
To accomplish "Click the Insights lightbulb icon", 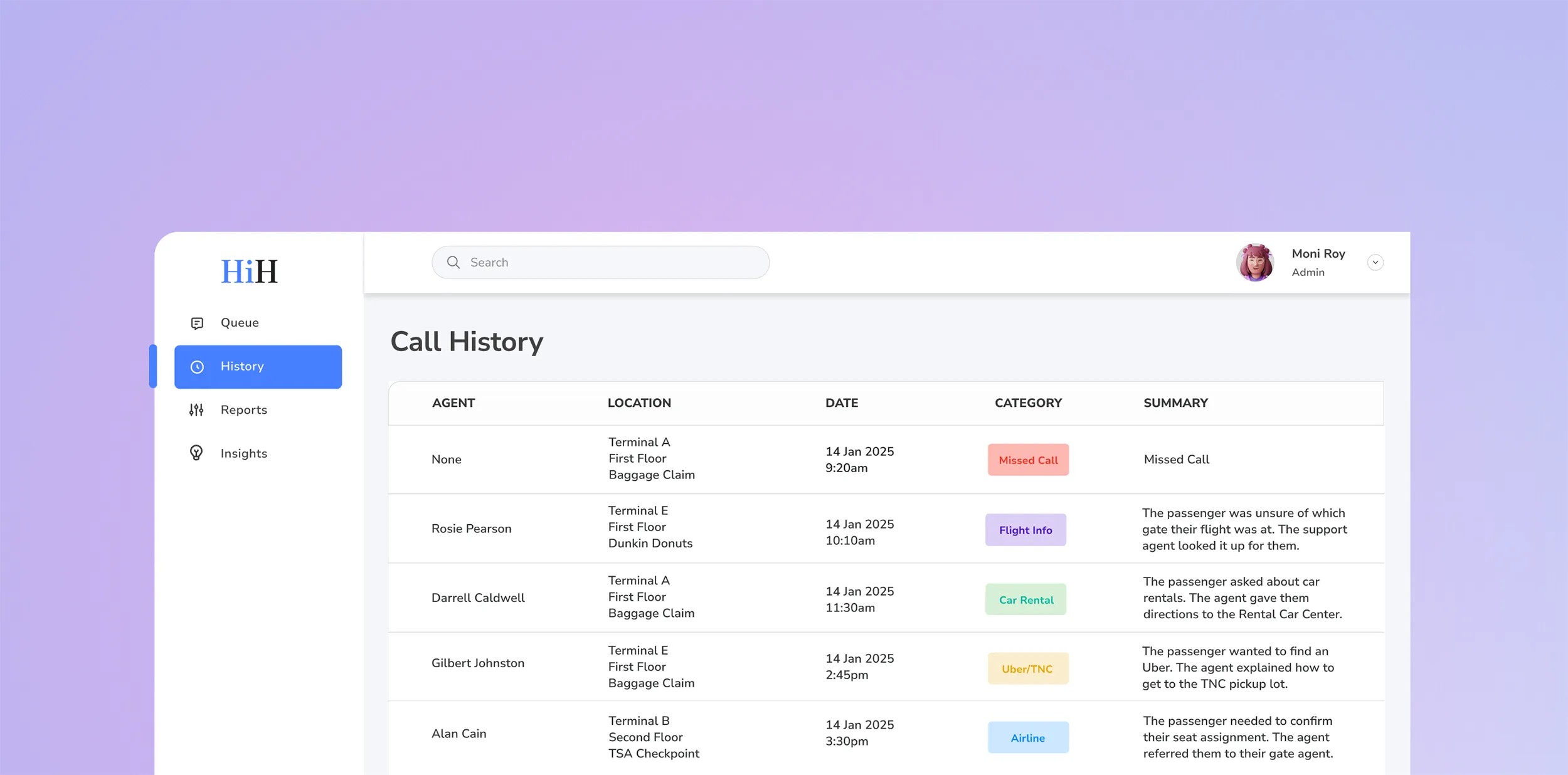I will coord(196,453).
